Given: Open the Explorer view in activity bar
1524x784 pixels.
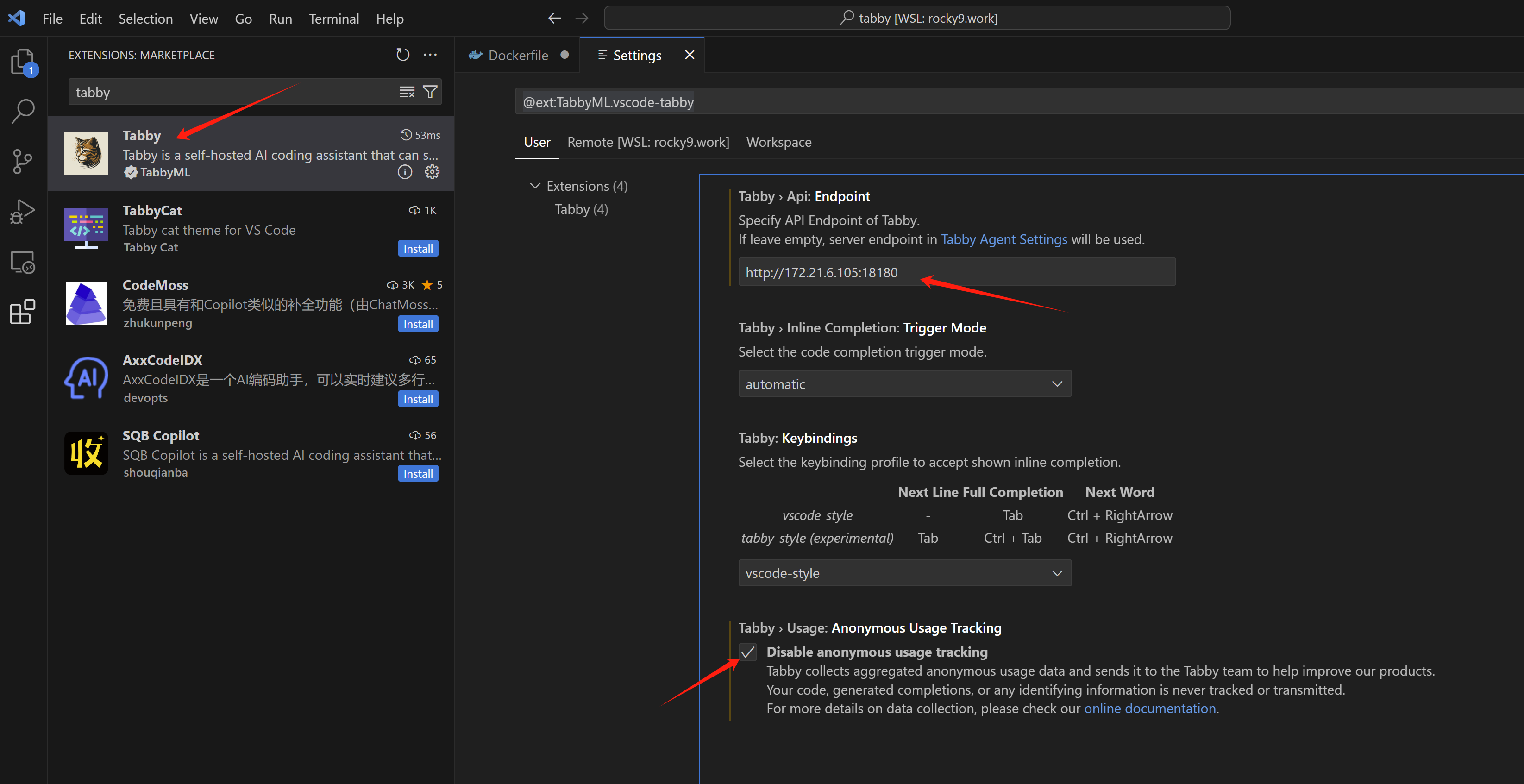Looking at the screenshot, I should [x=23, y=62].
